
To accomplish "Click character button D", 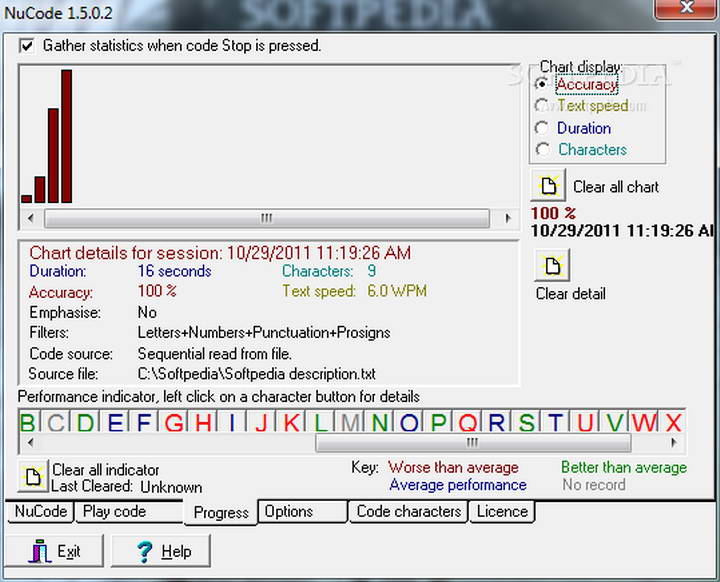I will pos(85,421).
